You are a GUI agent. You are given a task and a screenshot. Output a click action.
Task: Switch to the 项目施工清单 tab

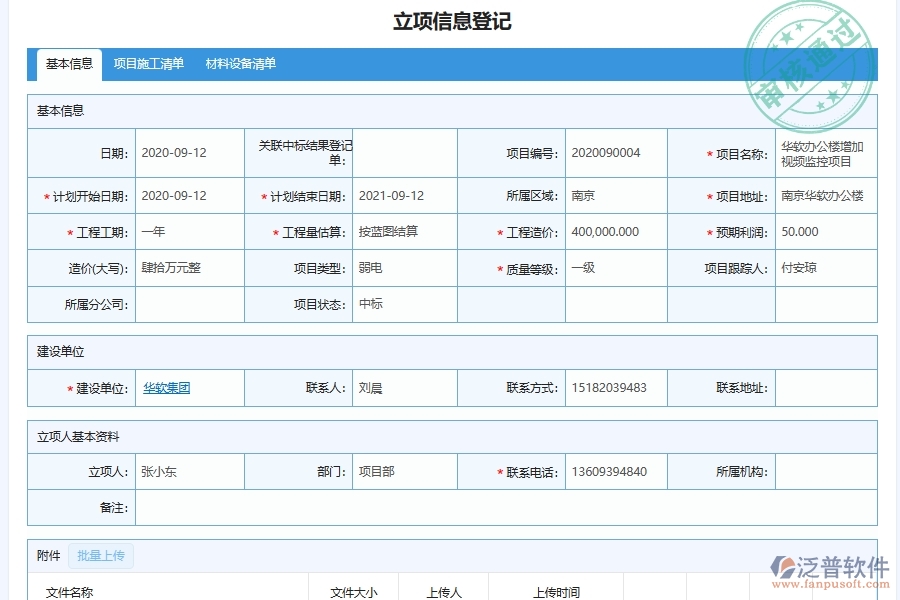click(x=148, y=64)
